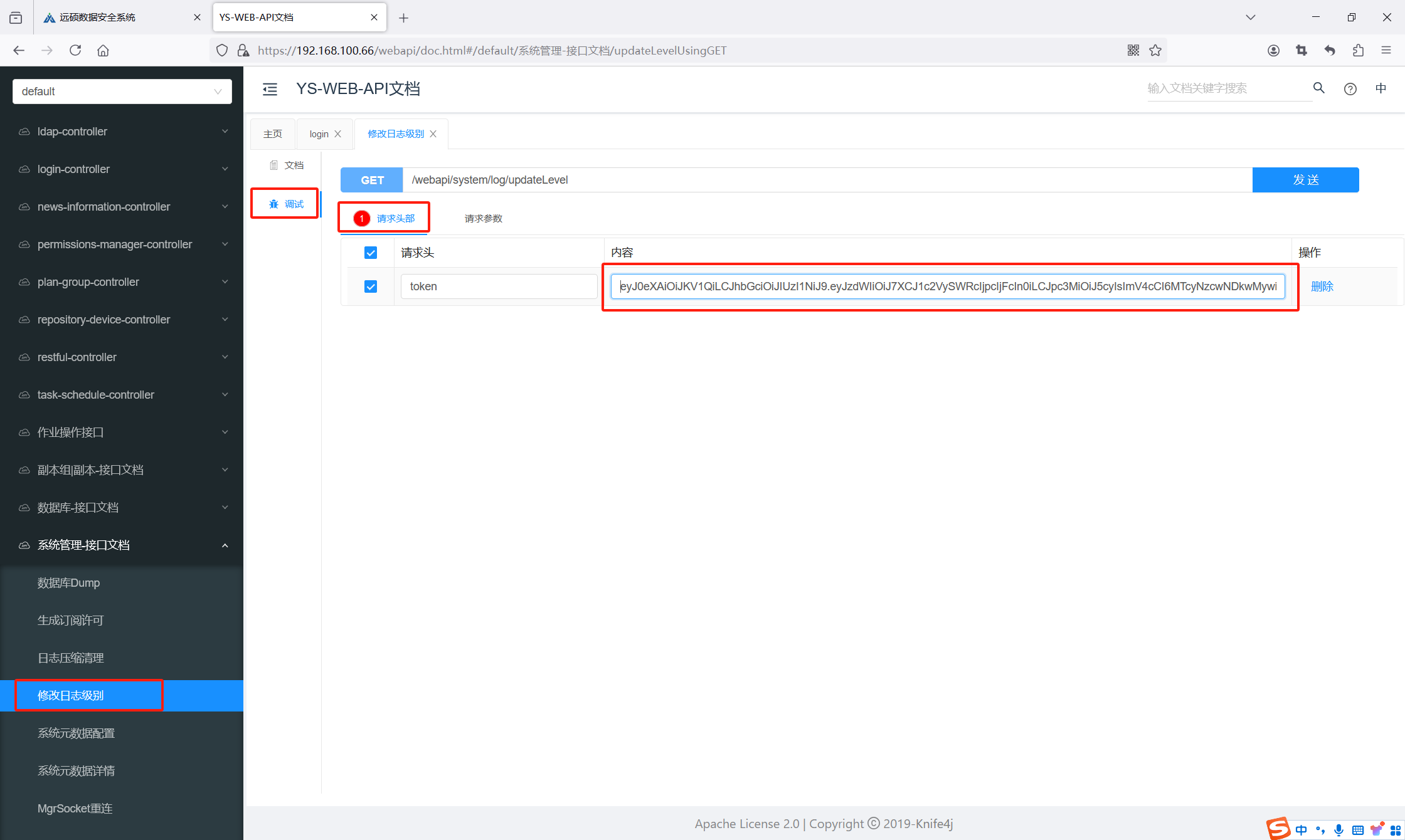Click the language switch 中 icon
1405x840 pixels.
pos(1381,88)
